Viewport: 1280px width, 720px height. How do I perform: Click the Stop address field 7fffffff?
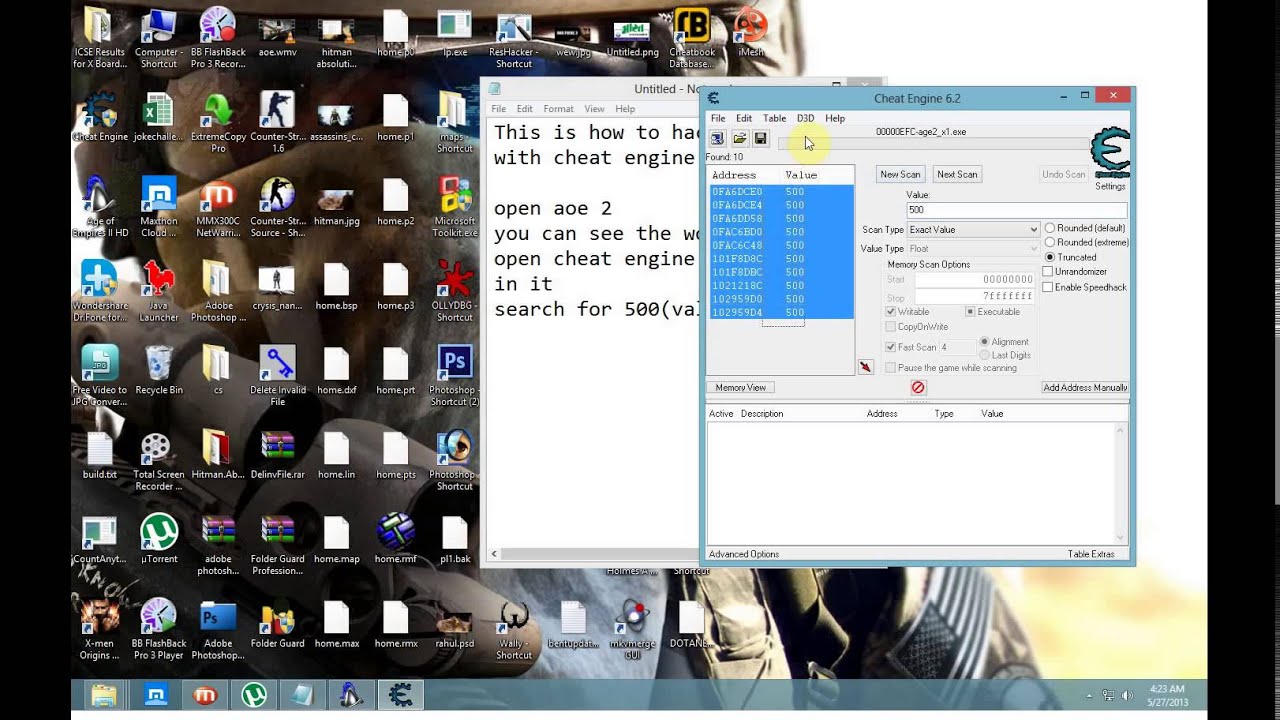click(974, 298)
